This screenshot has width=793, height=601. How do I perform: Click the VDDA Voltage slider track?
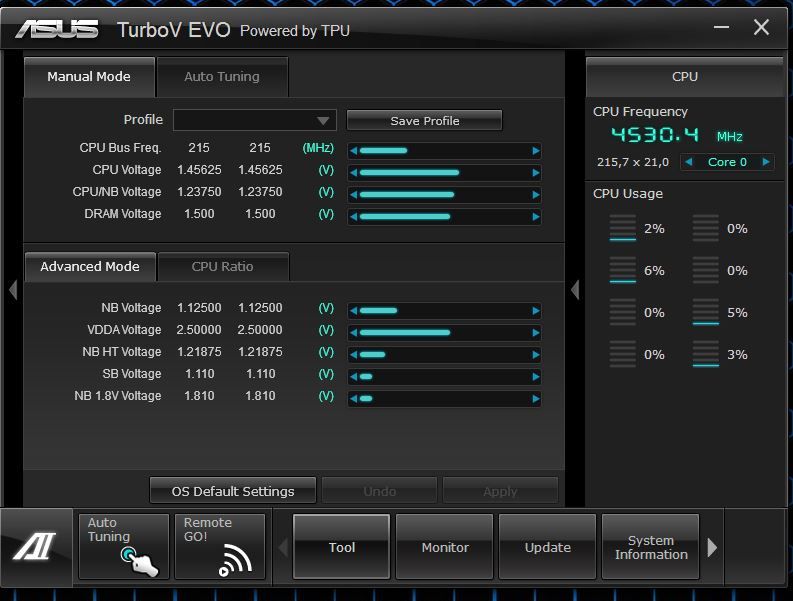[x=445, y=332]
